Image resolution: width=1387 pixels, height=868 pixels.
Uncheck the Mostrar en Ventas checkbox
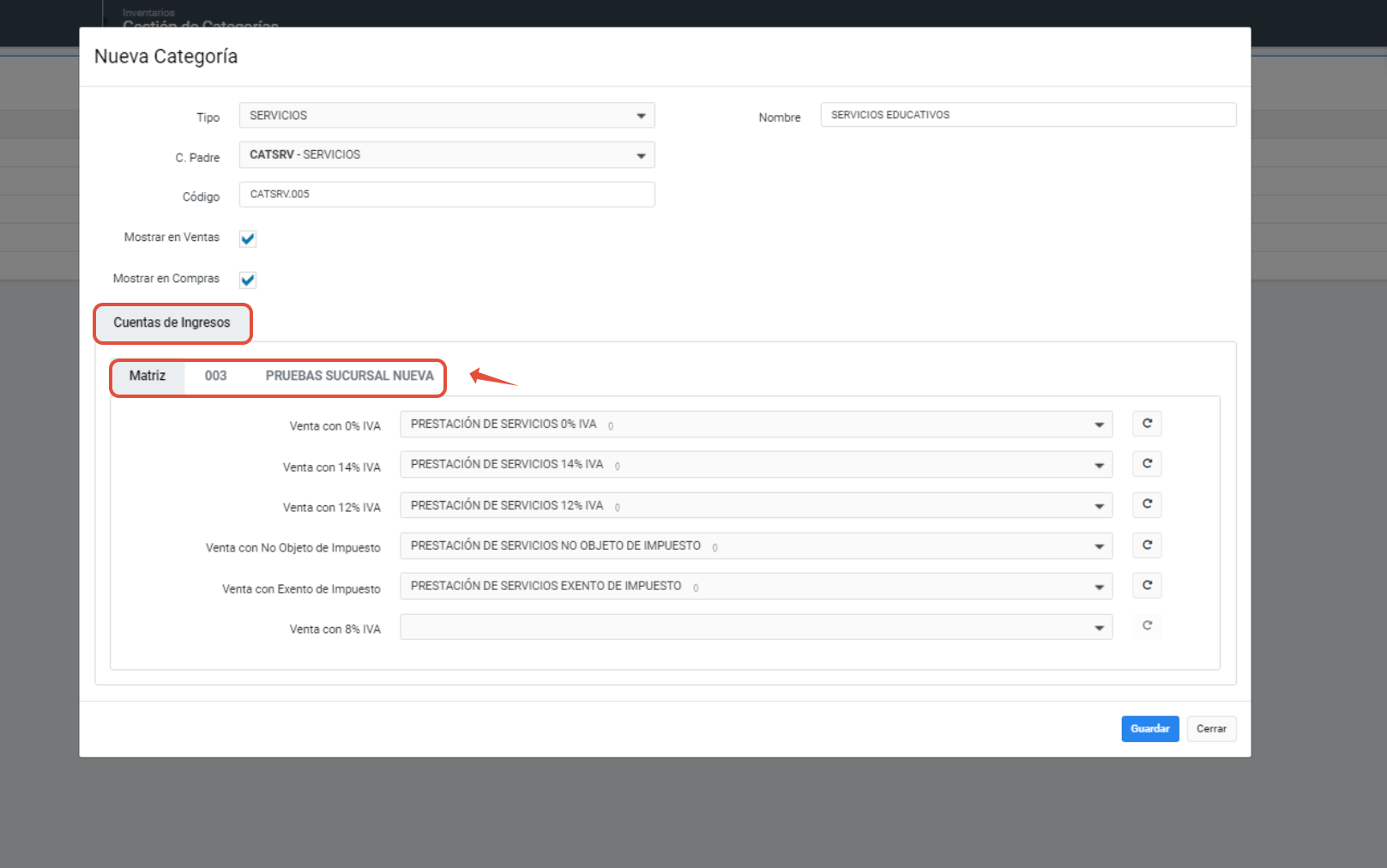248,238
